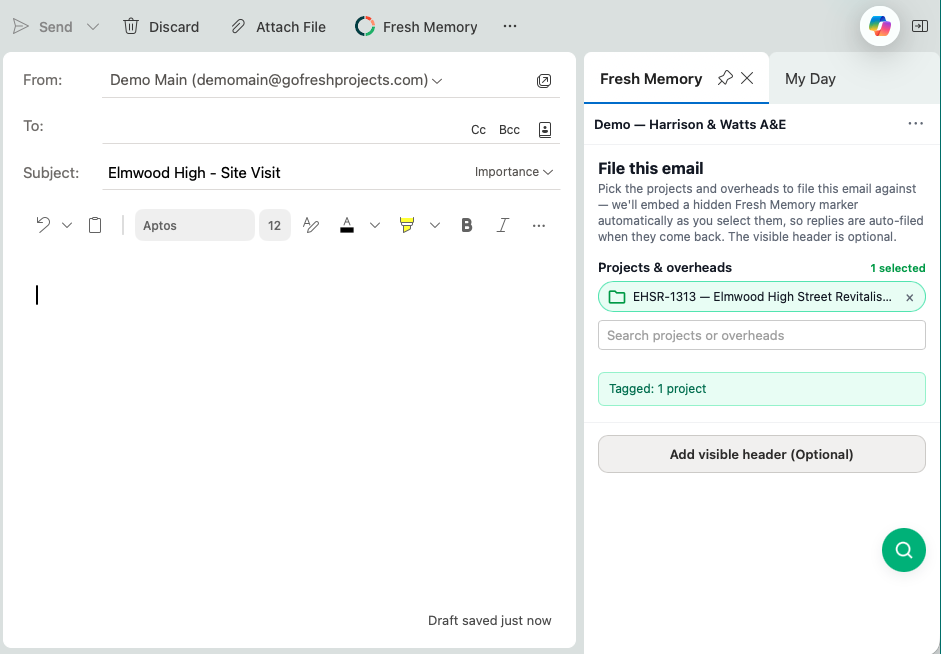Switch to the My Day tab

coord(810,79)
